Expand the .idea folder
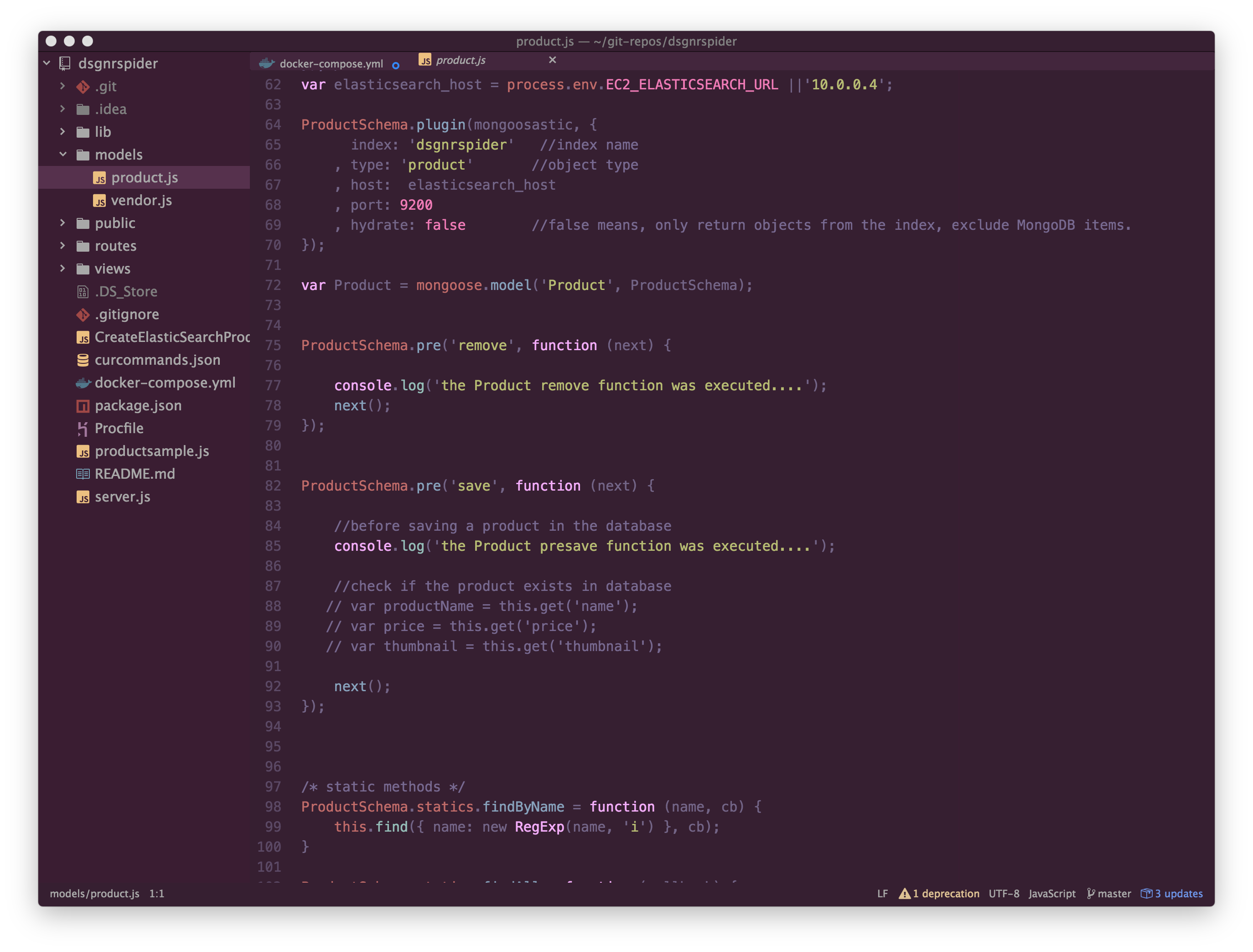The image size is (1253, 952). pos(63,109)
